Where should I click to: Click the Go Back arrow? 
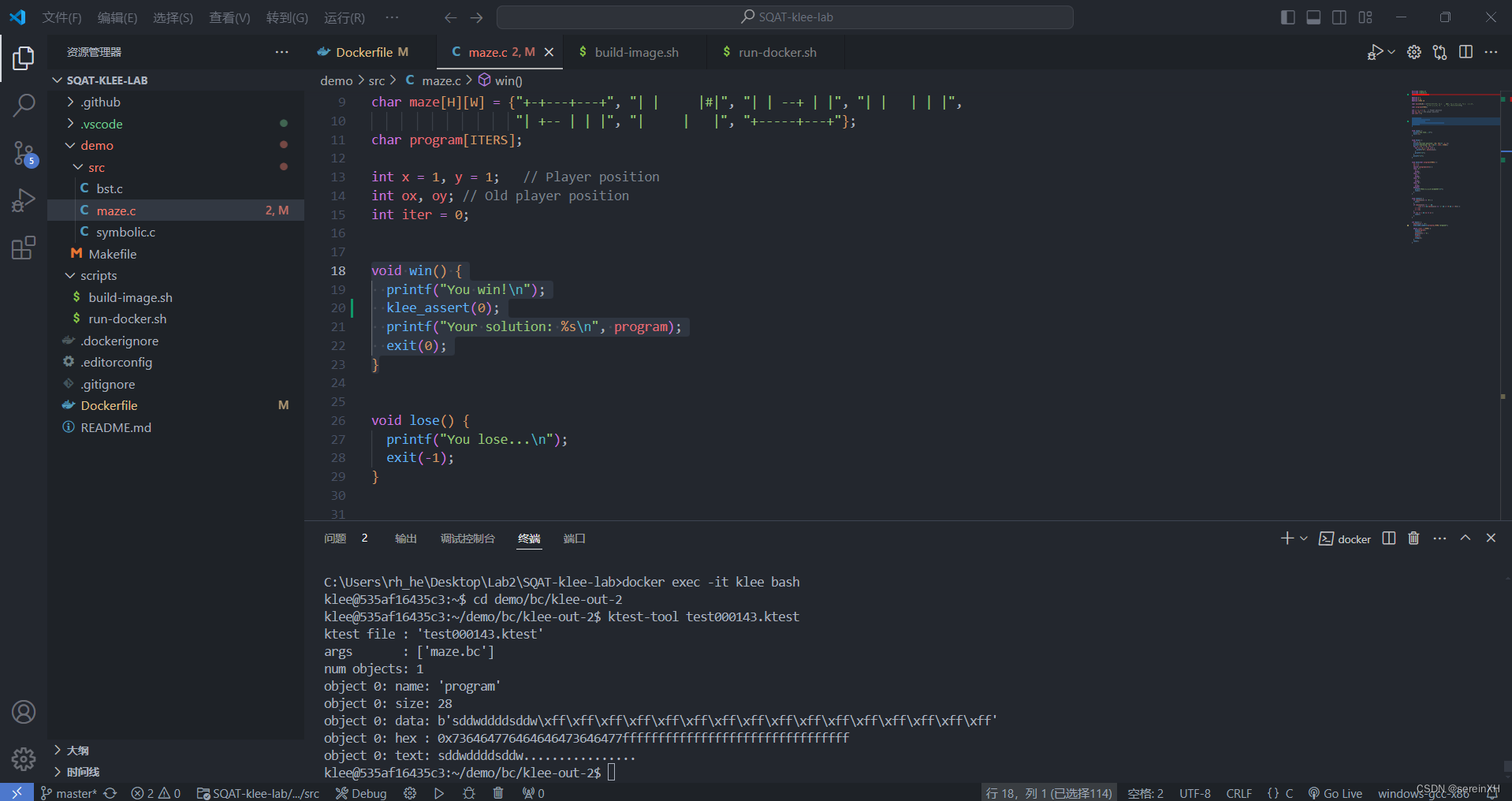click(450, 17)
